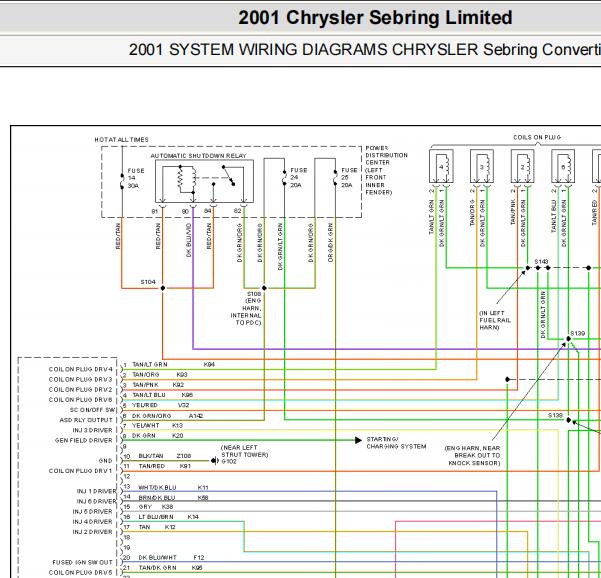Click the '2001 Chrysler Sebring Limited' title

pos(375,18)
